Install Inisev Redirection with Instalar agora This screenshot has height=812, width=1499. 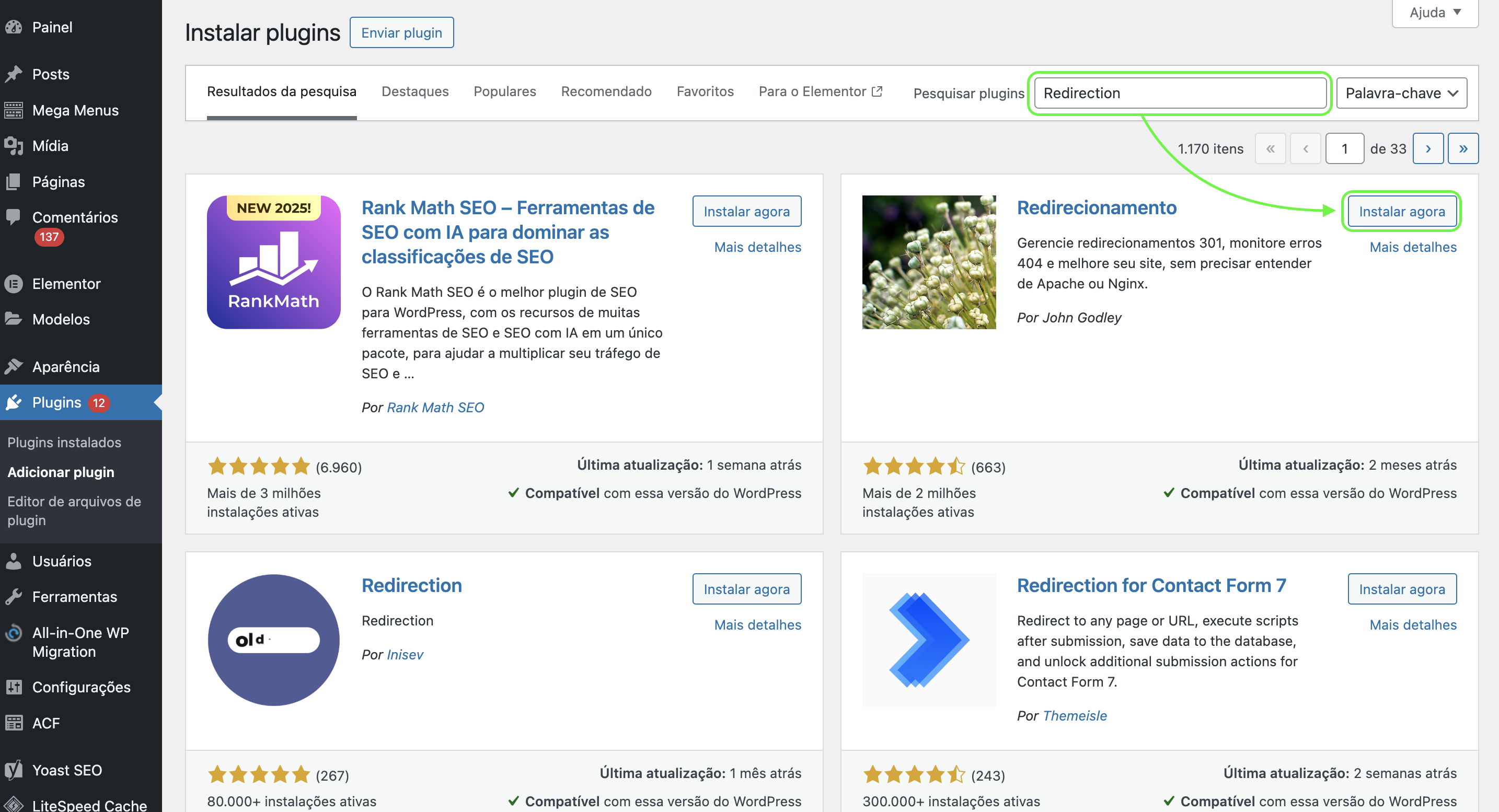pyautogui.click(x=746, y=589)
